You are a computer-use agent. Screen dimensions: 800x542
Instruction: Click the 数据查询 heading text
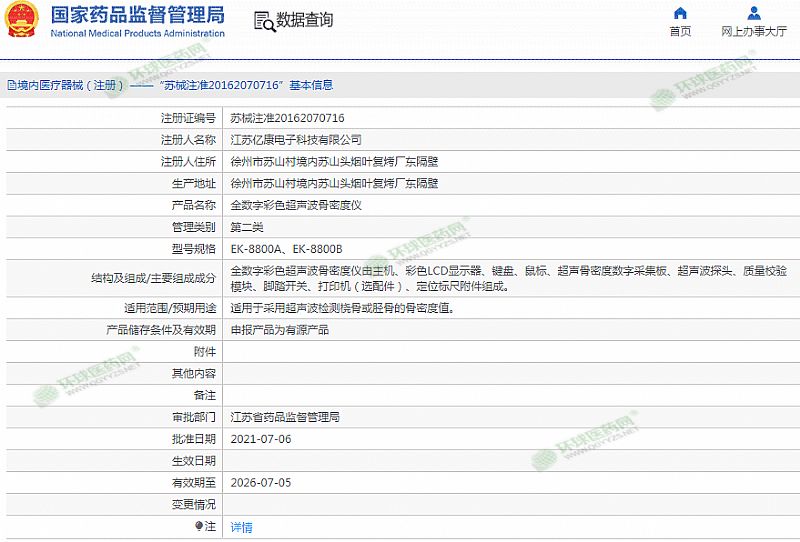305,21
